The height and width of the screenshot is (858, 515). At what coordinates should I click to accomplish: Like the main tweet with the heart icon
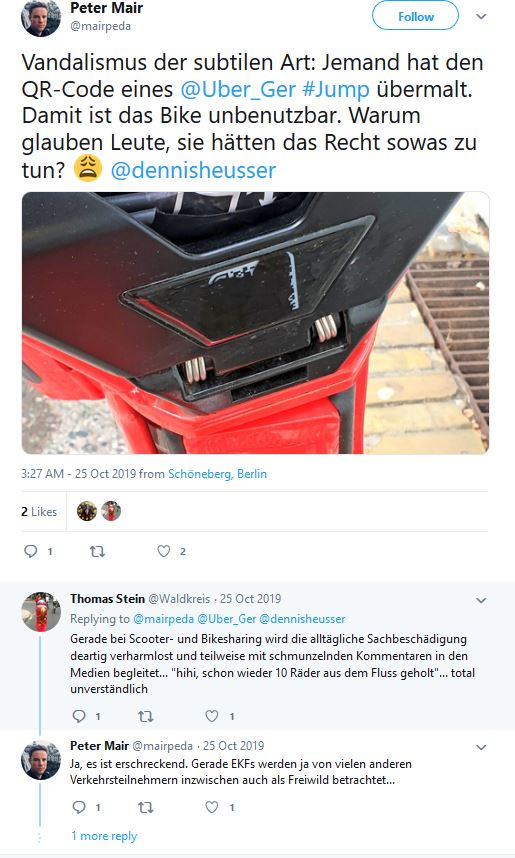tap(164, 551)
